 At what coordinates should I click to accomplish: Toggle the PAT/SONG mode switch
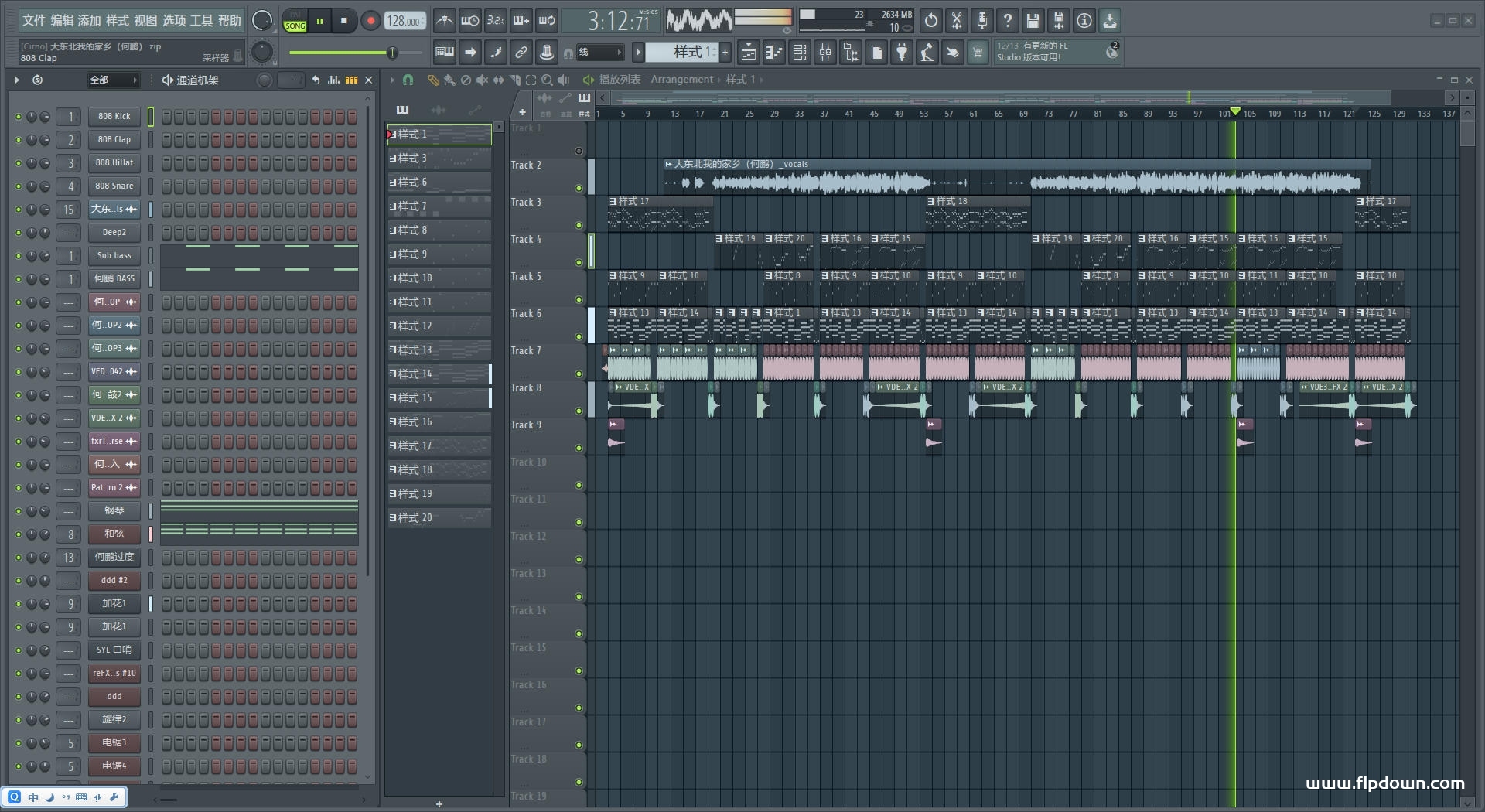[295, 21]
